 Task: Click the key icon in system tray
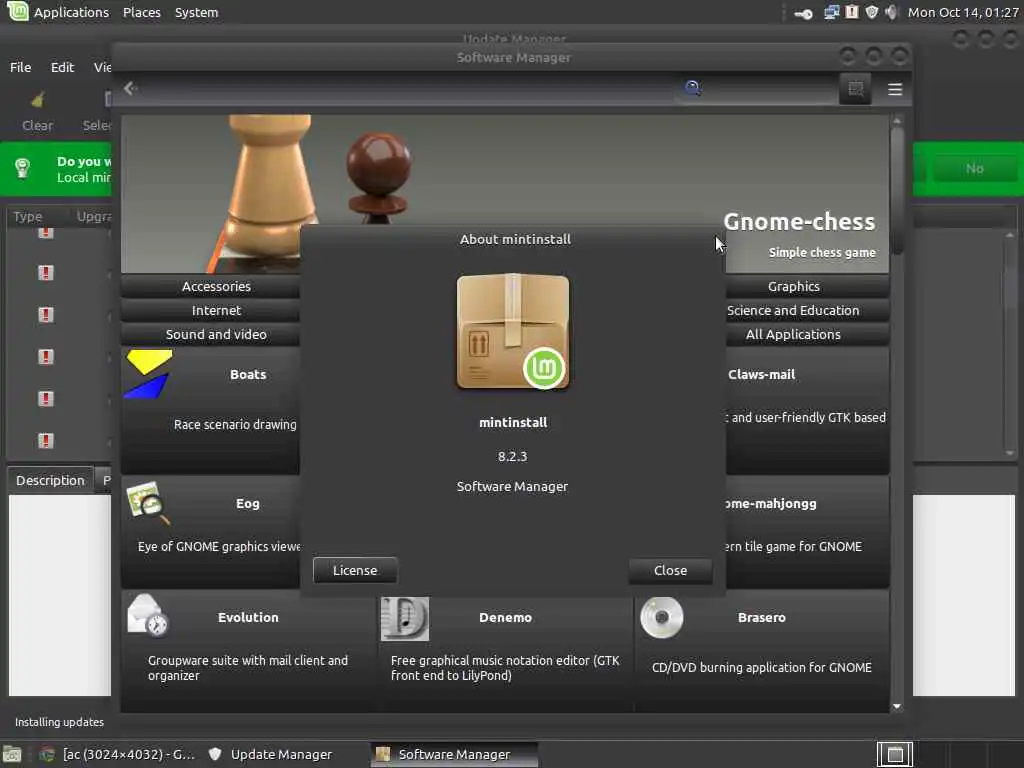point(804,14)
